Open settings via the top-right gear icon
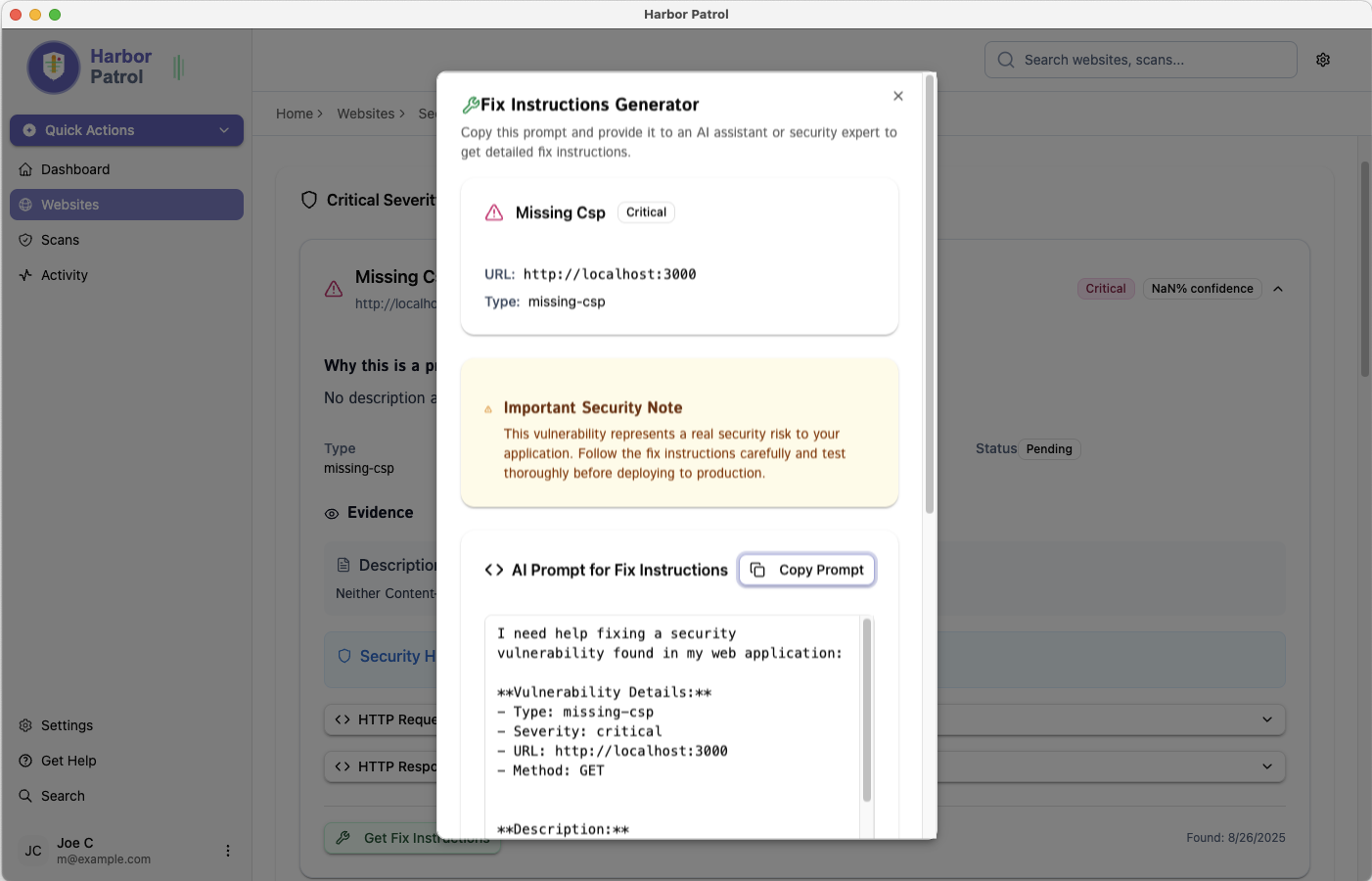The image size is (1372, 881). [x=1323, y=60]
